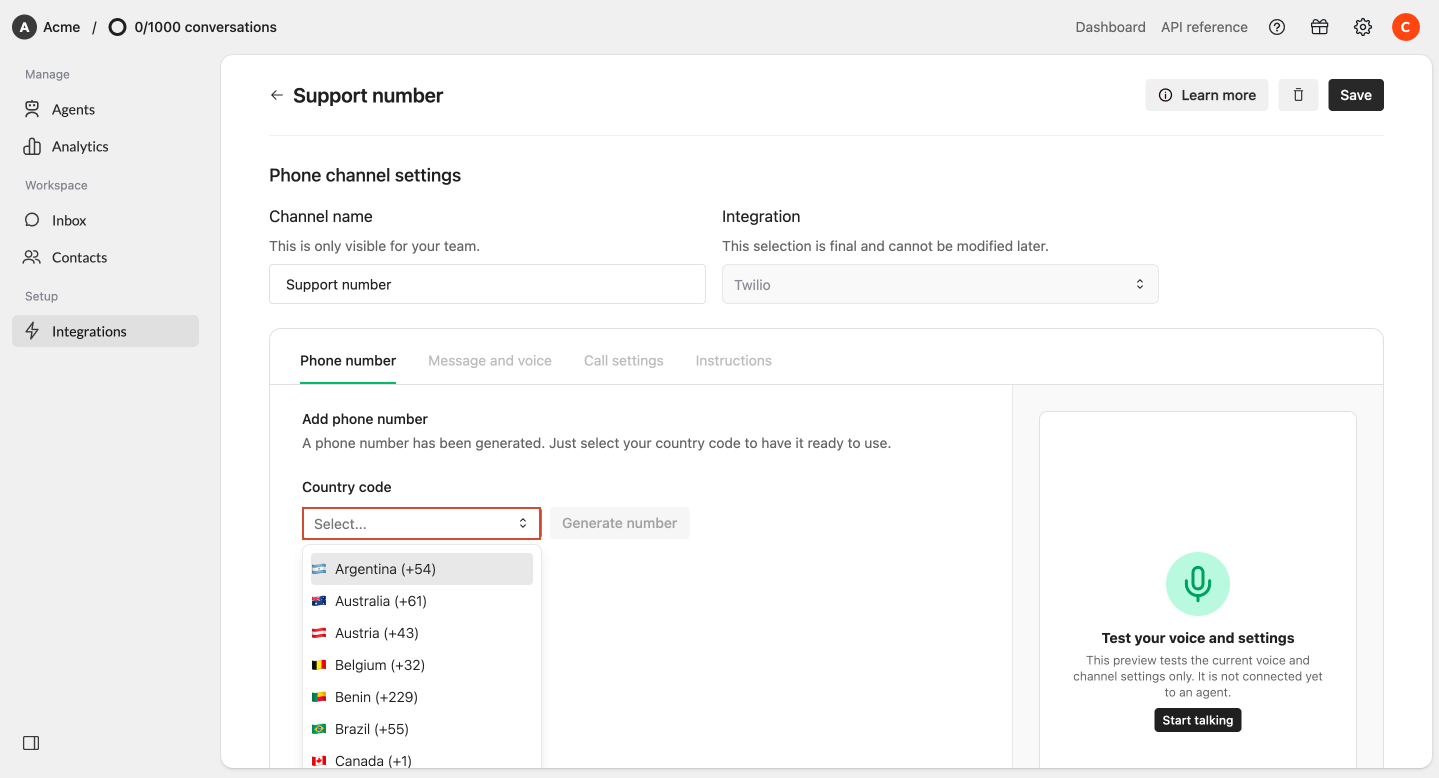
Task: Open the settings gear icon
Action: [1363, 27]
